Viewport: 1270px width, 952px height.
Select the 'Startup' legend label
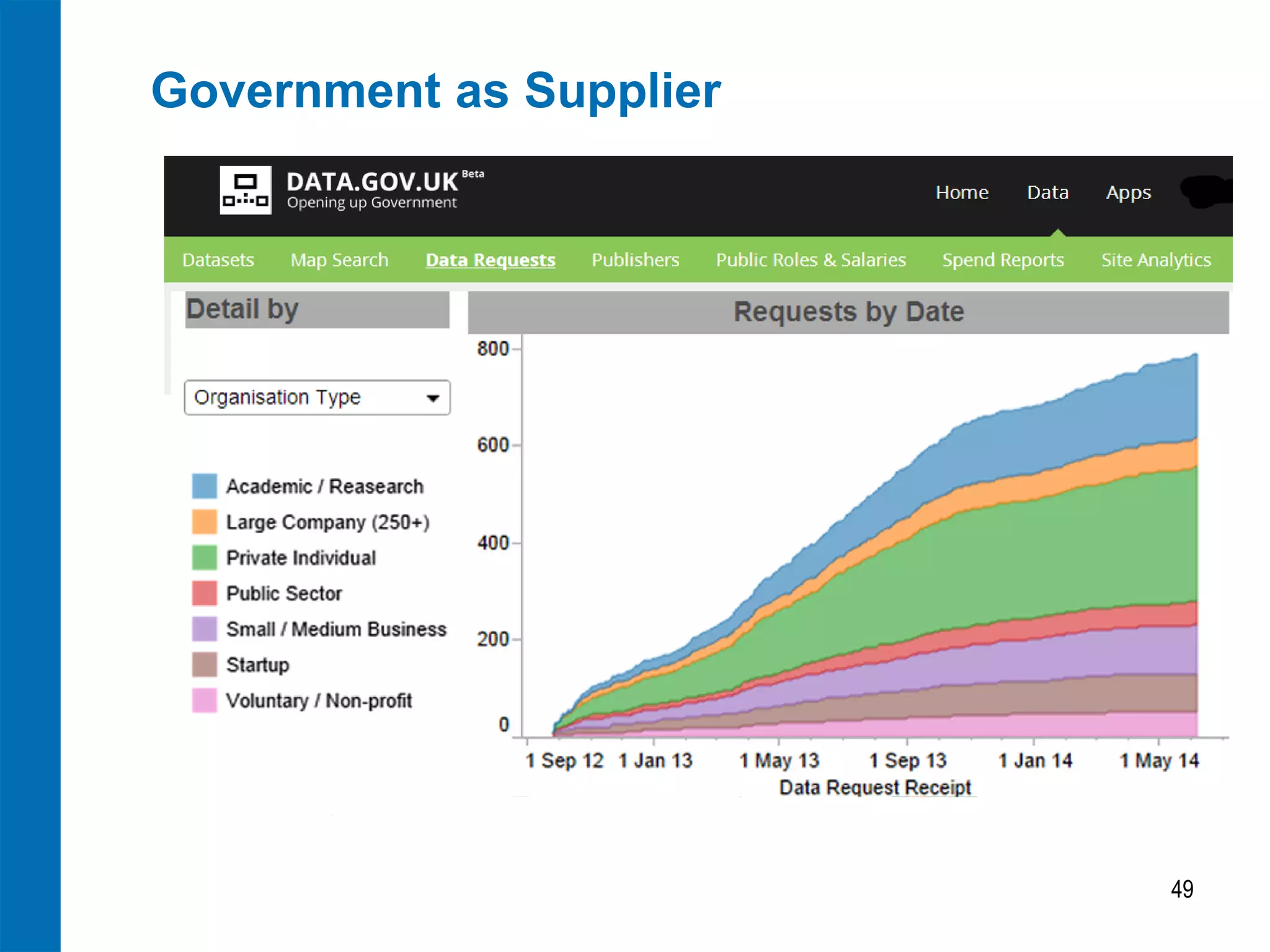click(x=257, y=665)
